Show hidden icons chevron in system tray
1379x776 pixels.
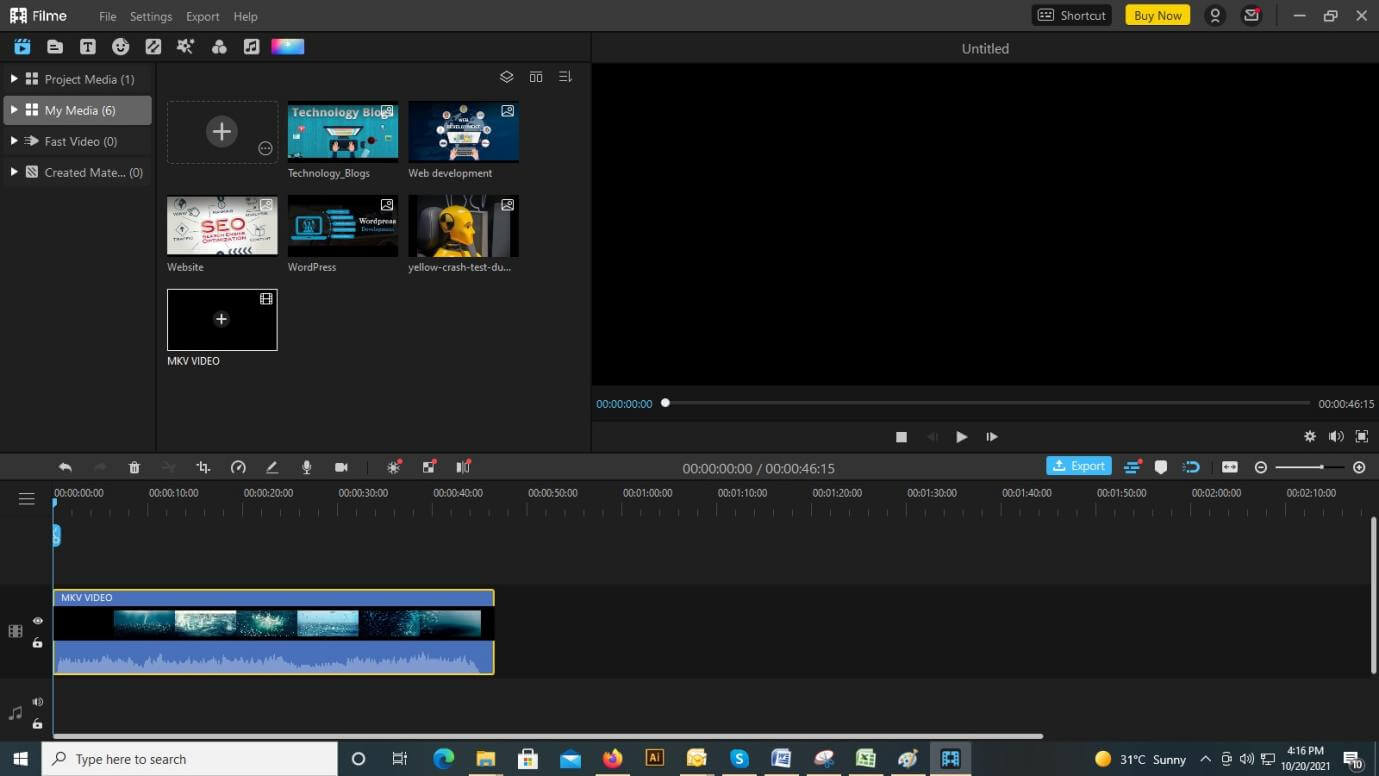1205,759
